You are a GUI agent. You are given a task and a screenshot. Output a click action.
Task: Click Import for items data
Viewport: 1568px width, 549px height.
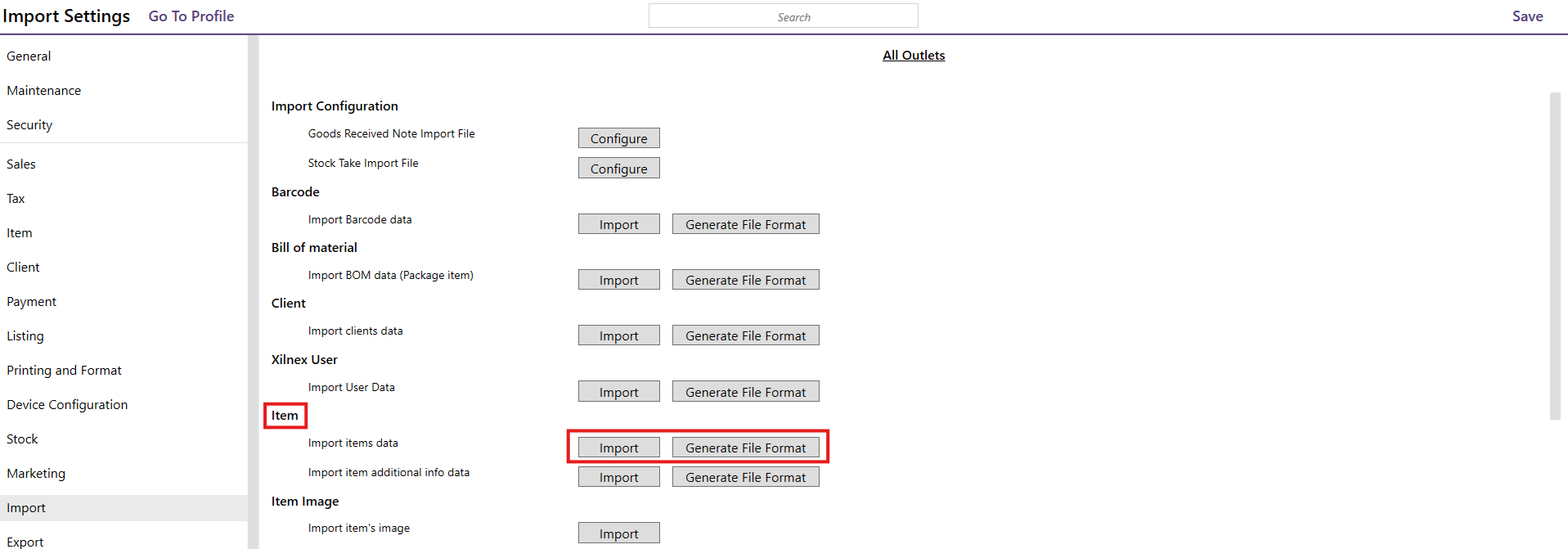(618, 448)
